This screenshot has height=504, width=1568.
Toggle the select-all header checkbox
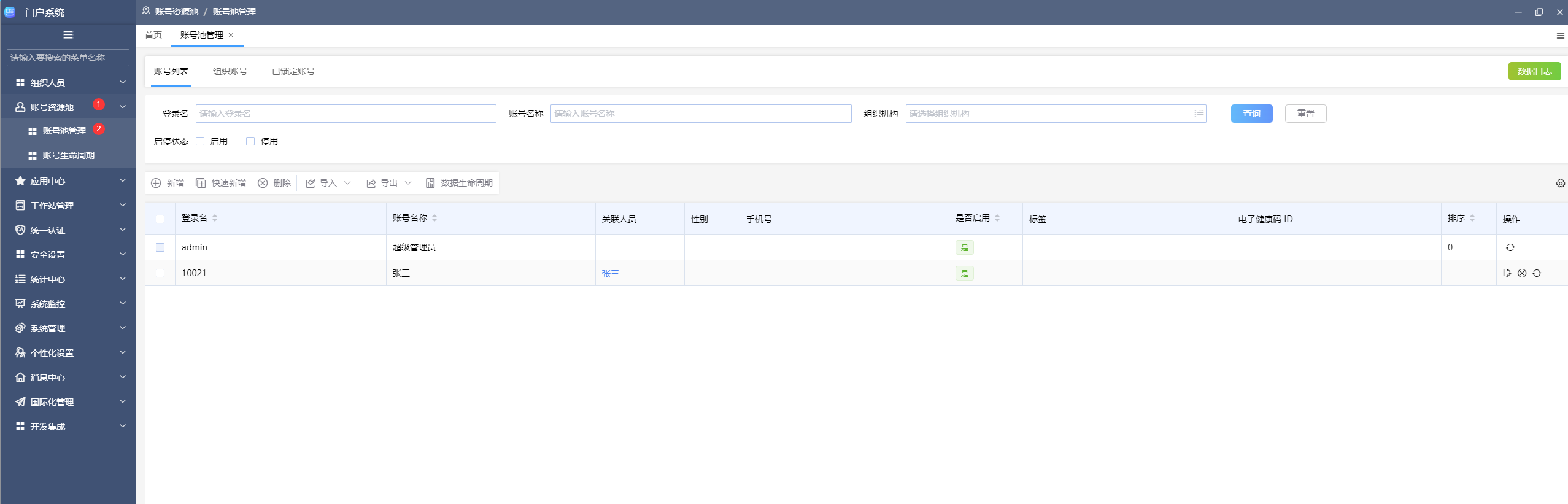point(160,219)
